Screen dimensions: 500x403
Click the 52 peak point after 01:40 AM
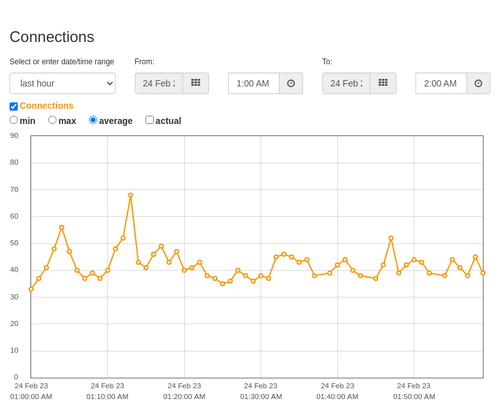pyautogui.click(x=391, y=238)
